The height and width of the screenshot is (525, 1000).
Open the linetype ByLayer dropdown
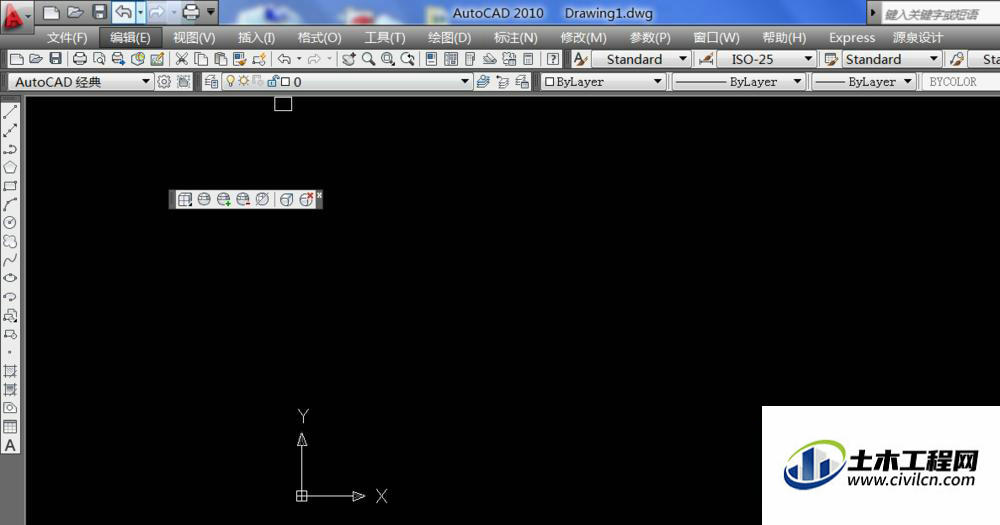pyautogui.click(x=797, y=82)
